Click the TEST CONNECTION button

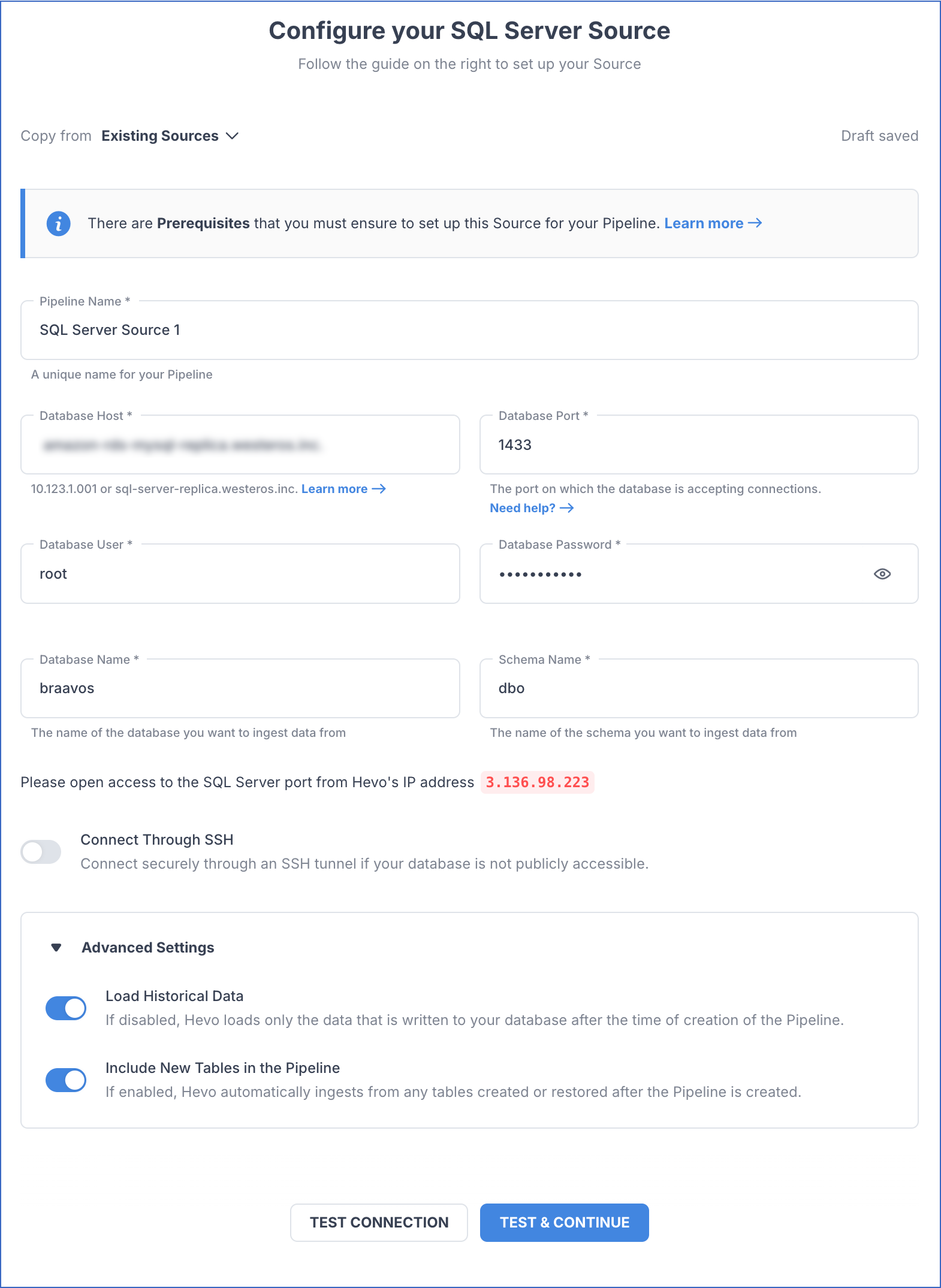click(379, 1222)
